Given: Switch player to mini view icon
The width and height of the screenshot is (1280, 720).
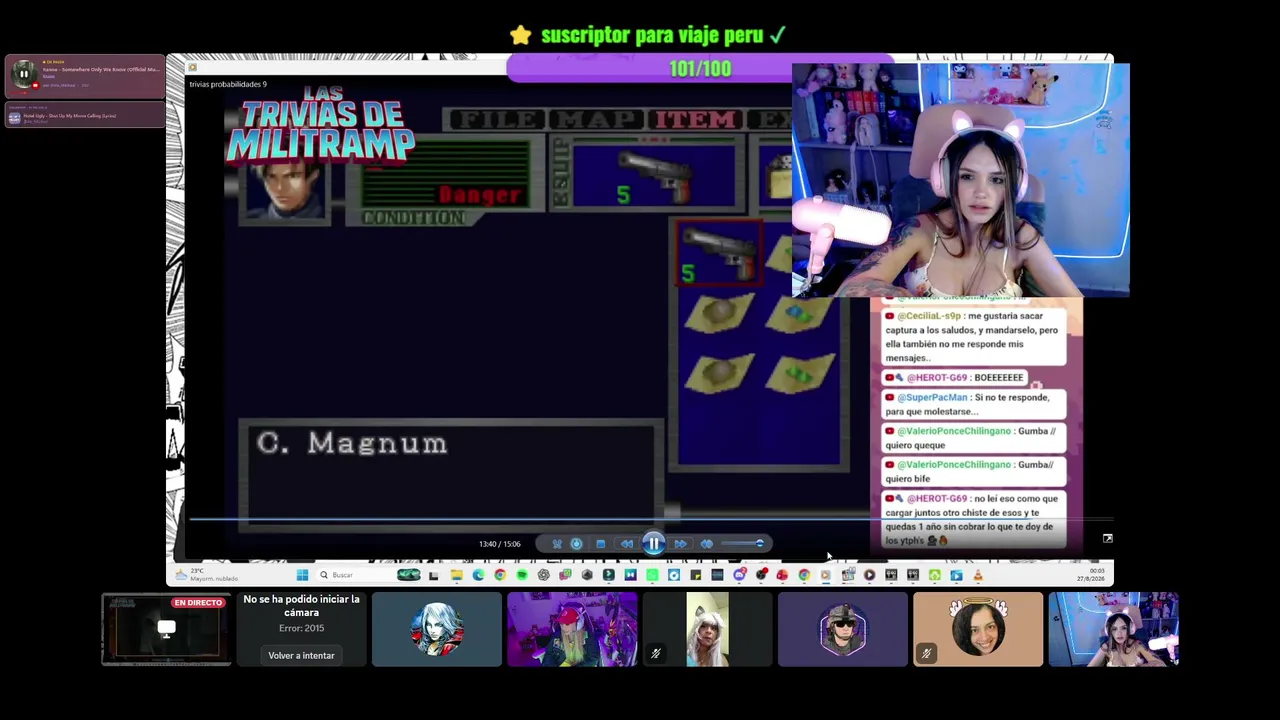Looking at the screenshot, I should coord(1107,539).
